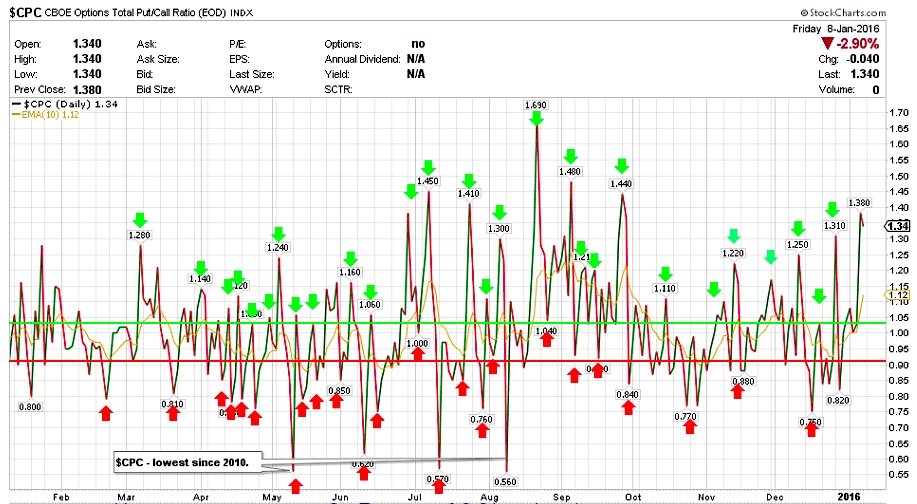Click the 0.570 trough label

tap(437, 479)
